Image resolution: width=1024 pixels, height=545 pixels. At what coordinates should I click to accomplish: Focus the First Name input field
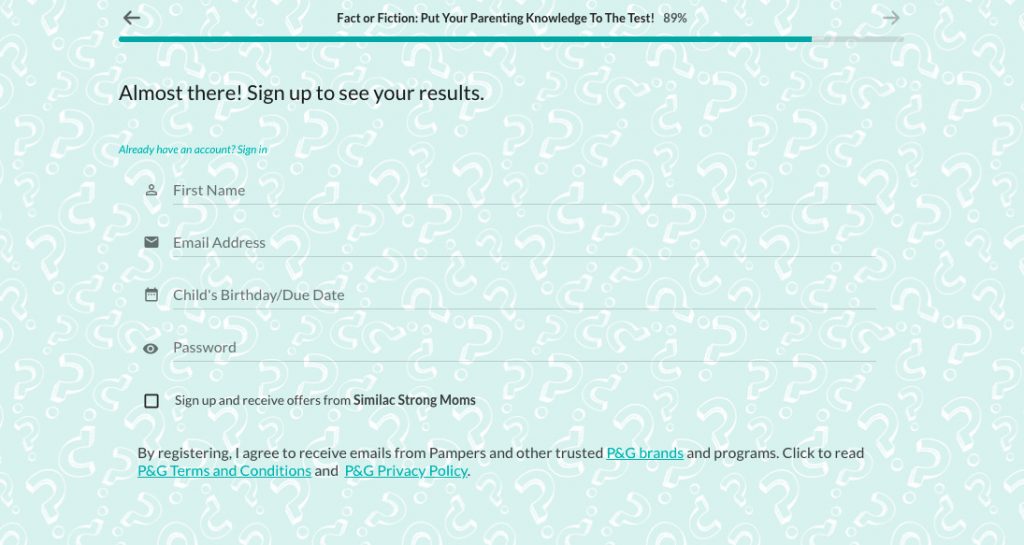(x=523, y=190)
